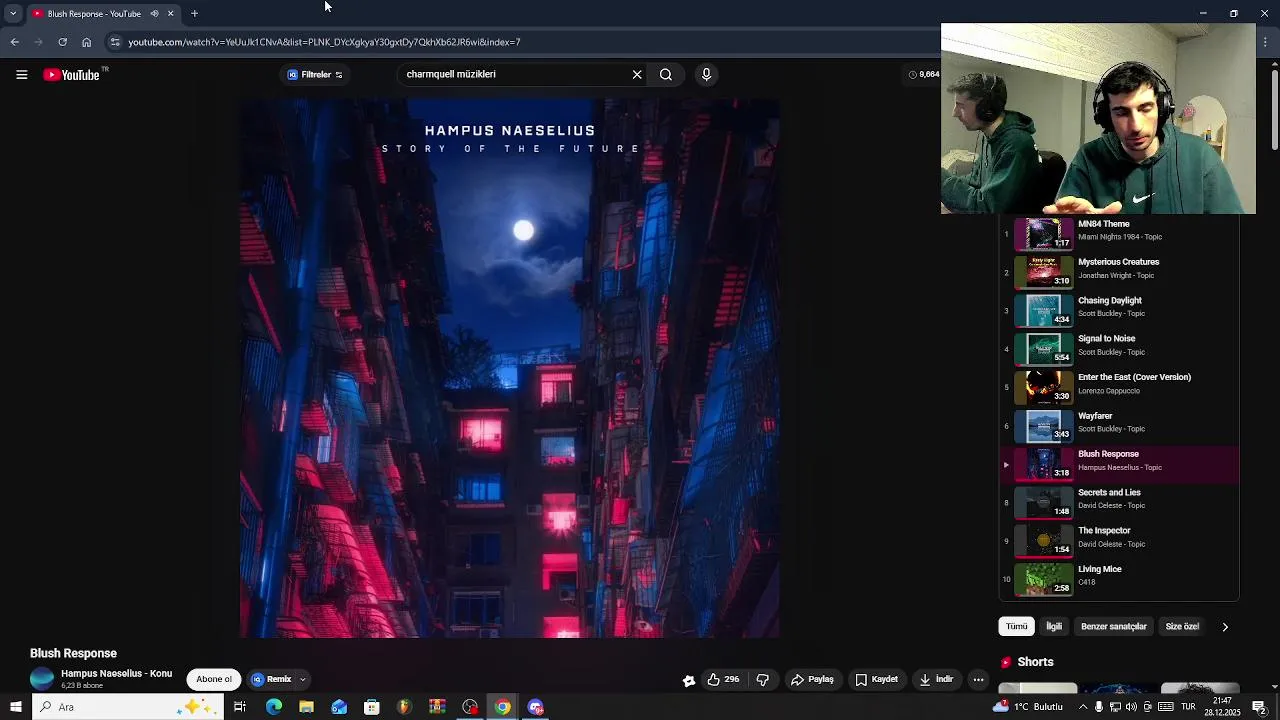1280x720 pixels.
Task: Select the Size özel filter chip
Action: [1182, 626]
